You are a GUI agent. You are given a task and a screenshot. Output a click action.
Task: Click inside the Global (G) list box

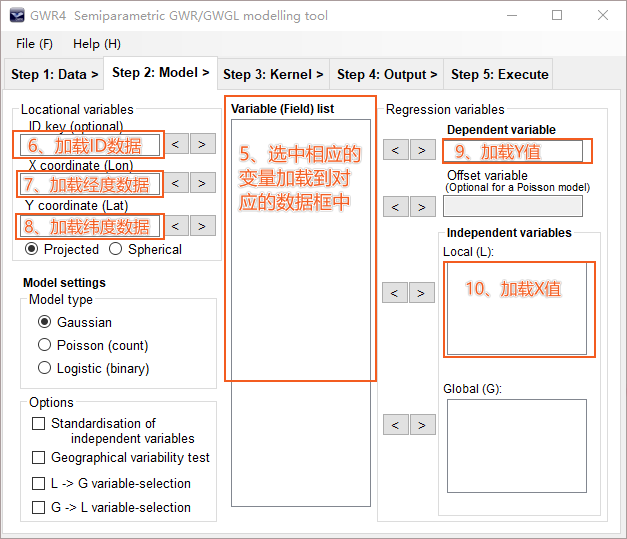click(517, 446)
